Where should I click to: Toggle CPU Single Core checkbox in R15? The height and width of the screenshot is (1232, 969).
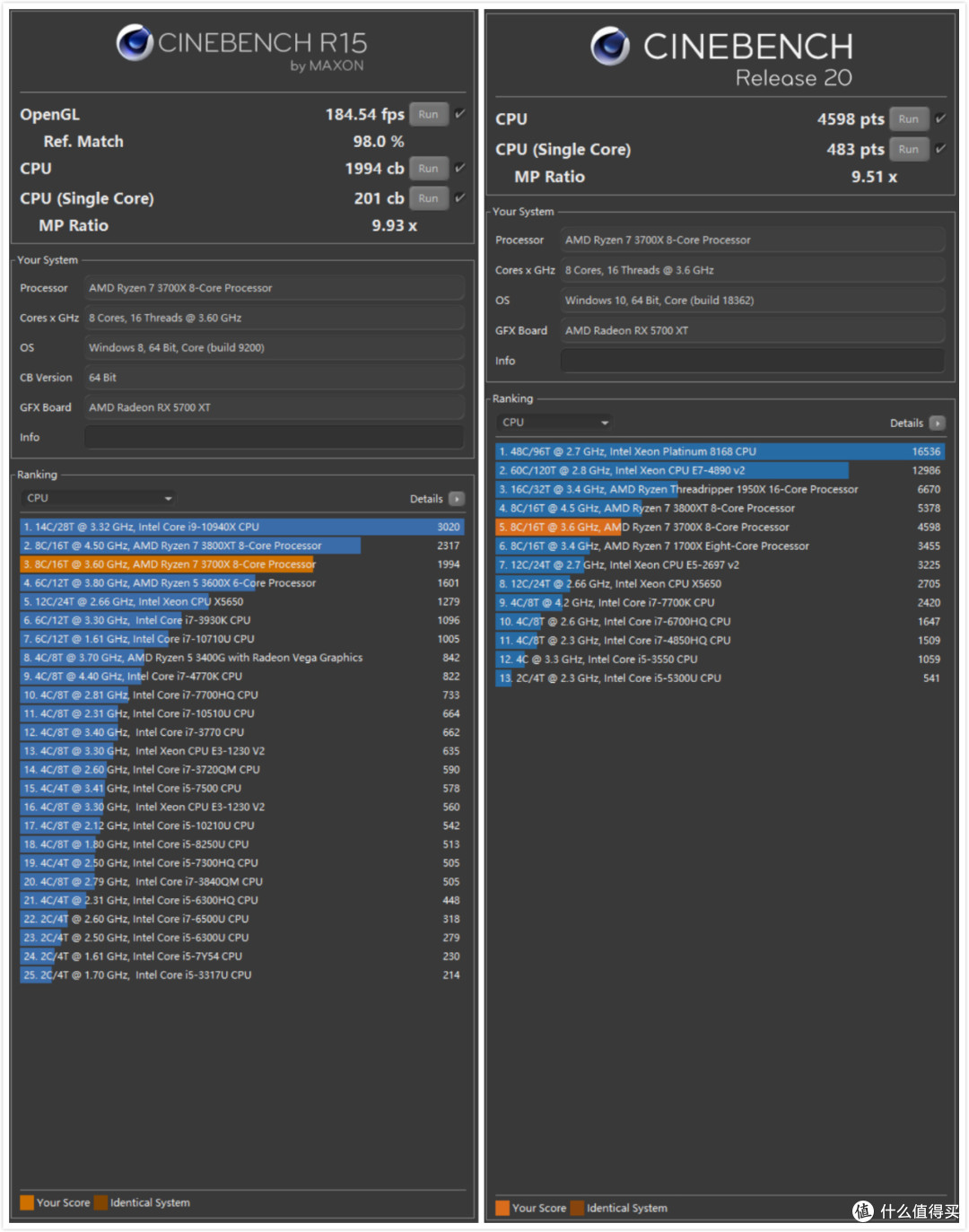pyautogui.click(x=459, y=198)
